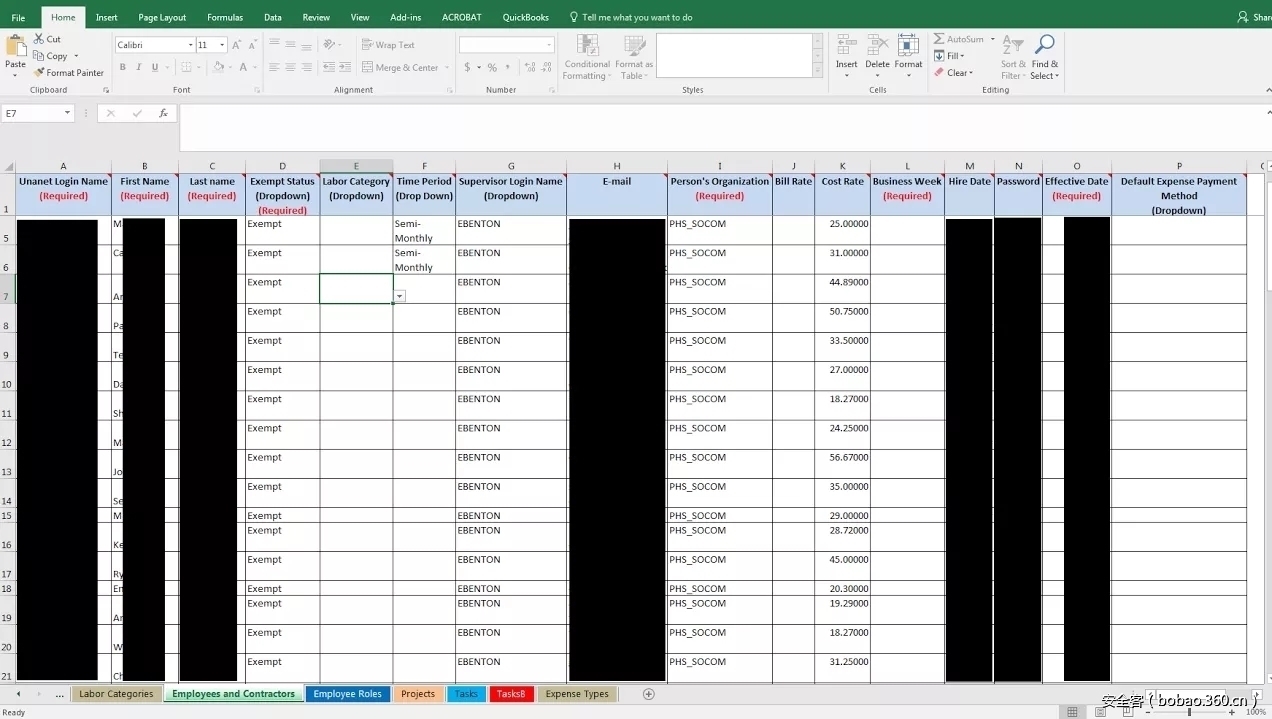The width and height of the screenshot is (1272, 719).
Task: Toggle Bold formatting
Action: click(x=122, y=68)
